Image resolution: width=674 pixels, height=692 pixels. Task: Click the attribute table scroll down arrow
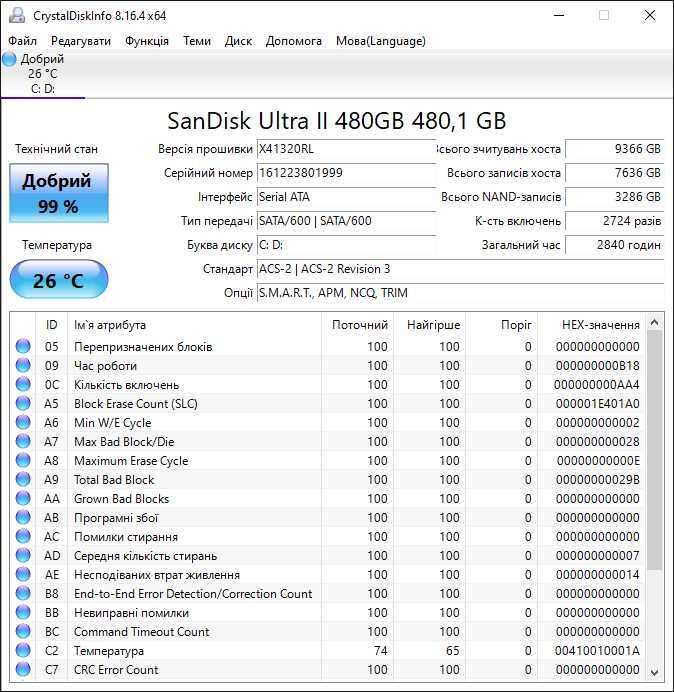coord(655,672)
